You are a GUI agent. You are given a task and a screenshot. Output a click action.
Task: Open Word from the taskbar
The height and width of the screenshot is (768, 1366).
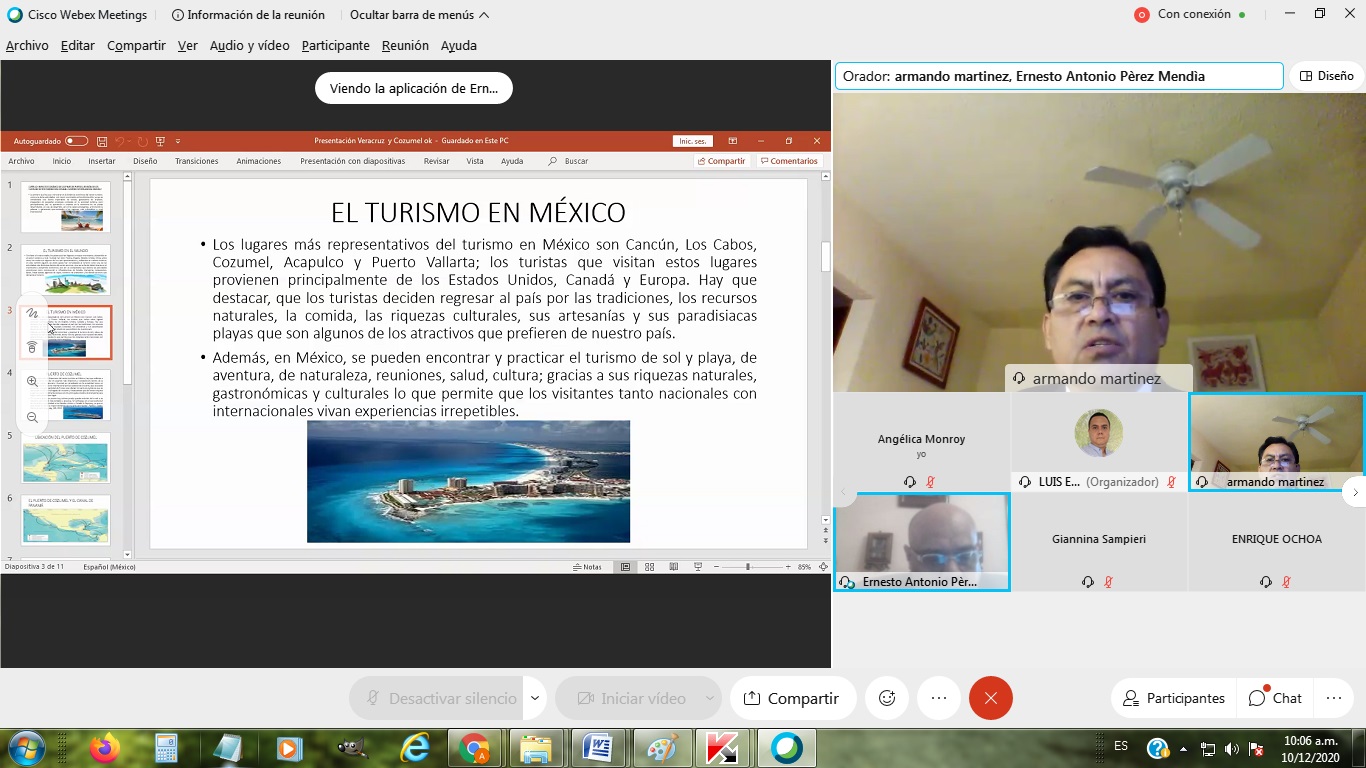(x=598, y=748)
